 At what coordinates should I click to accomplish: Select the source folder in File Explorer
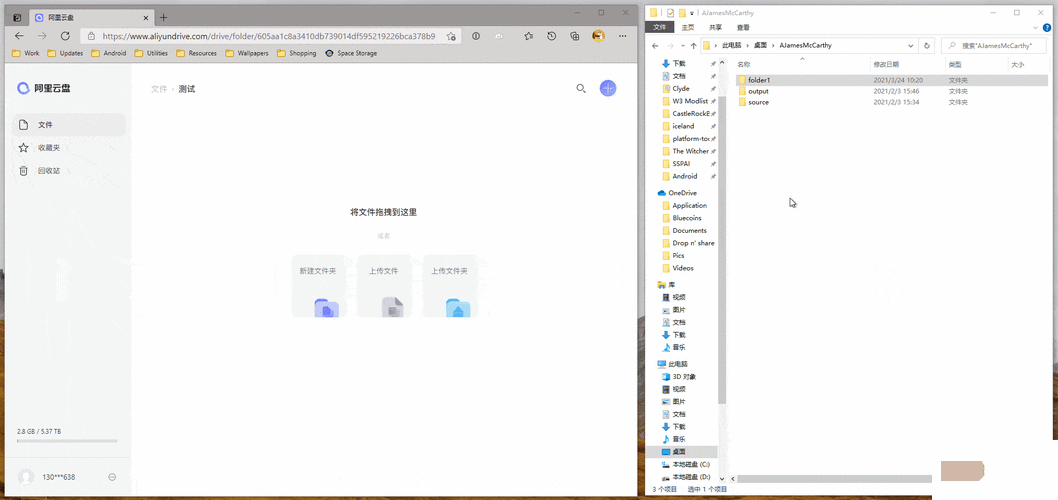[x=758, y=102]
